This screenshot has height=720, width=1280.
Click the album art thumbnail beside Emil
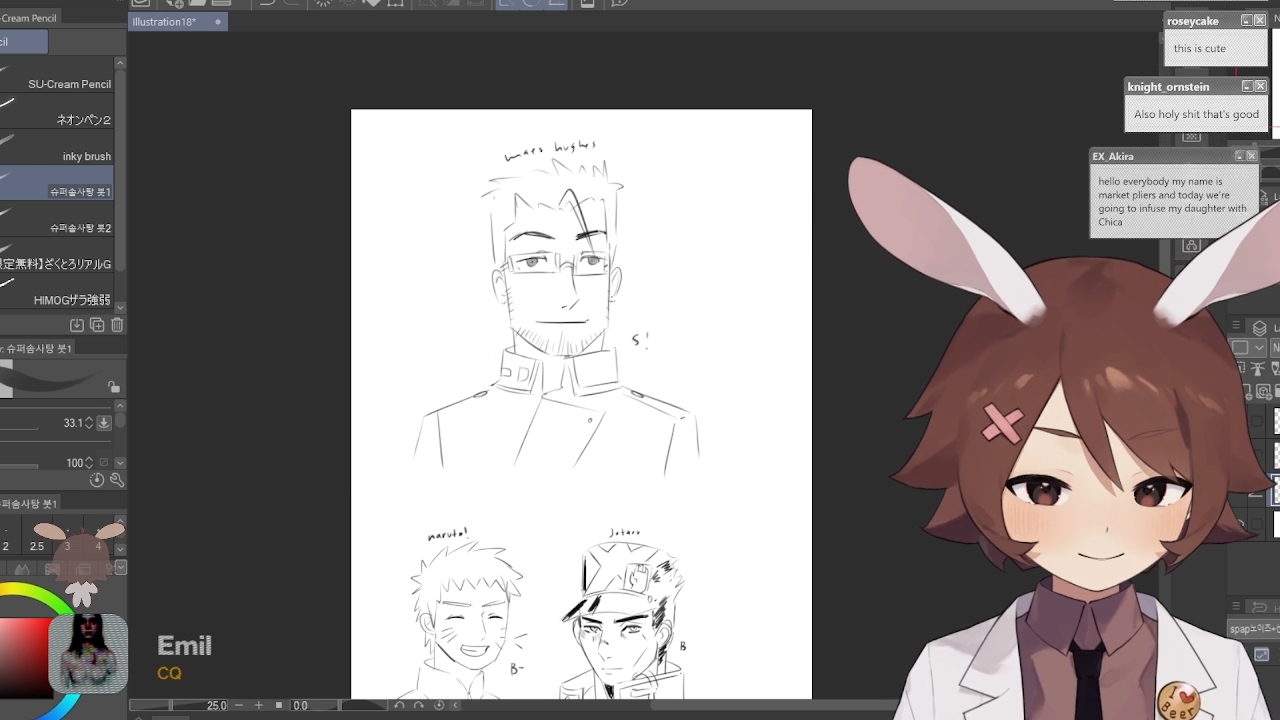88,654
